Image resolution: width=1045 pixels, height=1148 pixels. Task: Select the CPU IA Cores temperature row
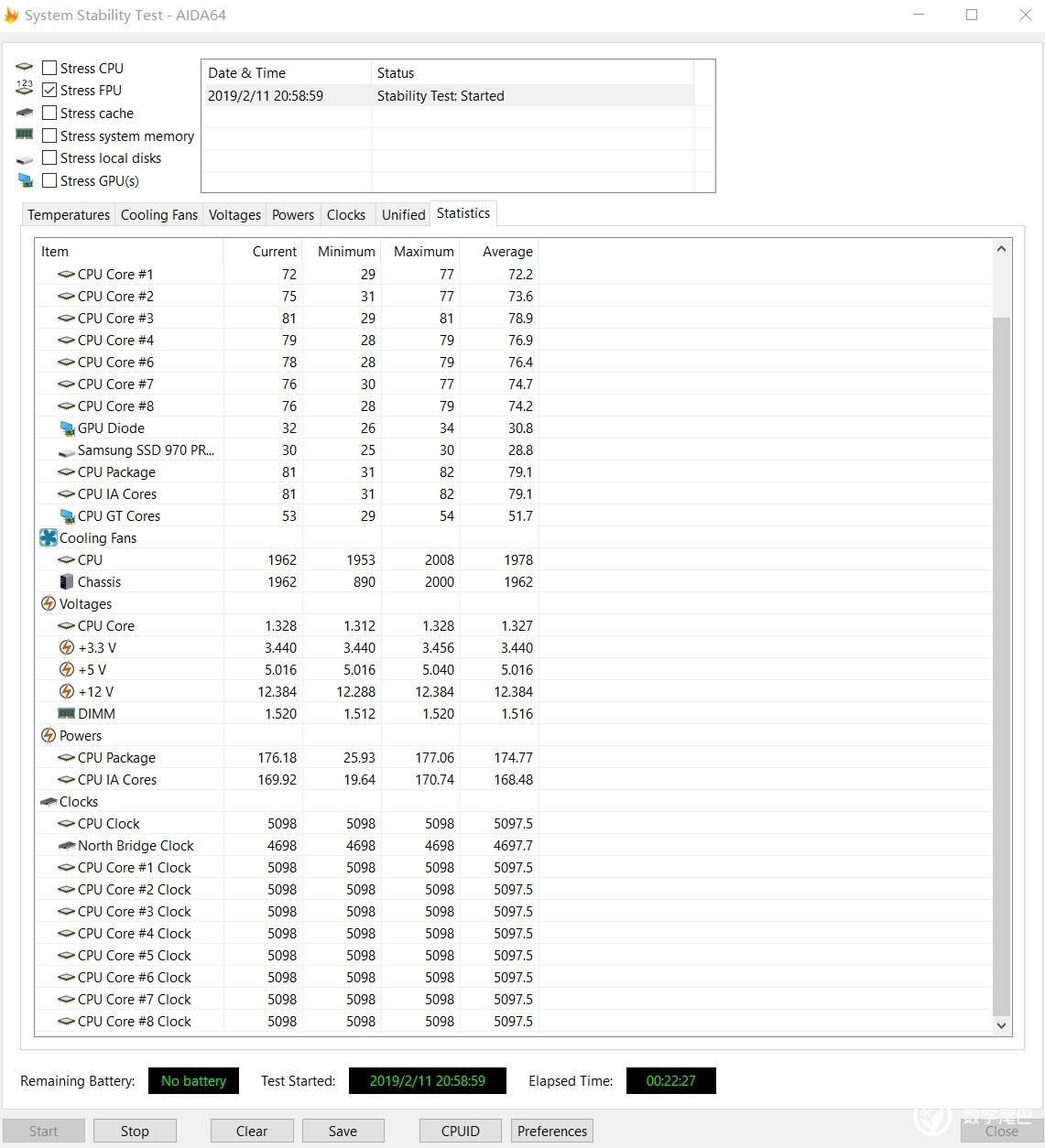(x=287, y=493)
